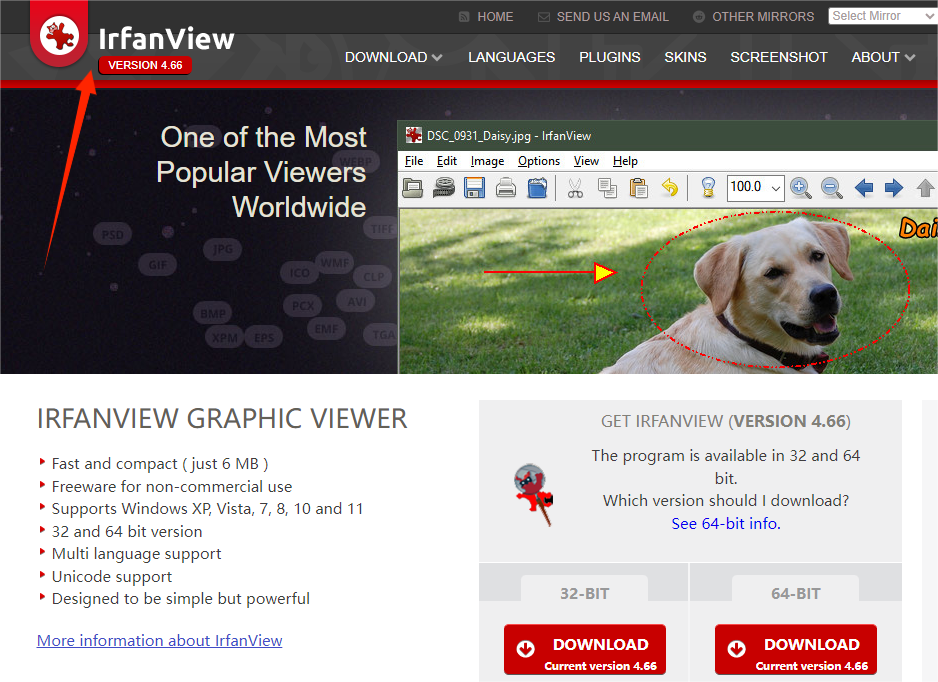Click the Print toolbar icon

pos(506,188)
